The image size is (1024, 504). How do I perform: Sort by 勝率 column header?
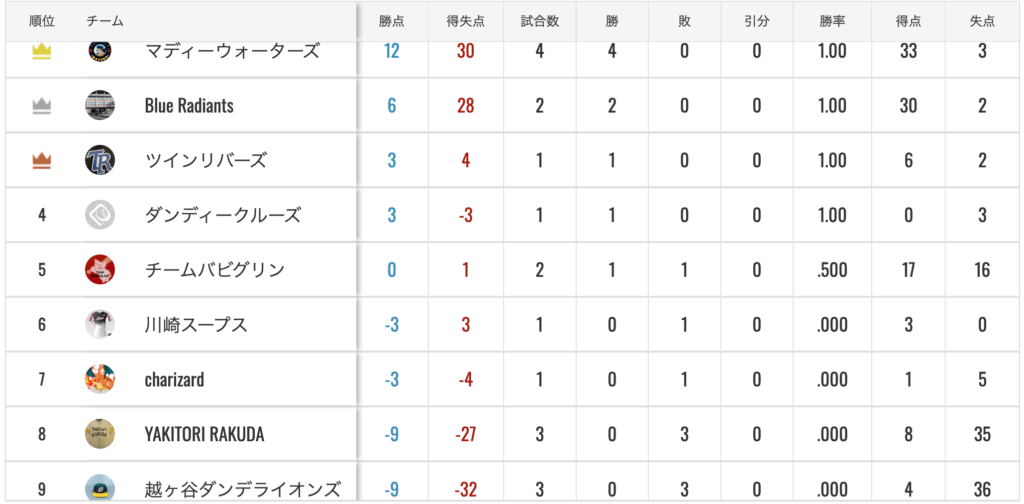coord(832,21)
